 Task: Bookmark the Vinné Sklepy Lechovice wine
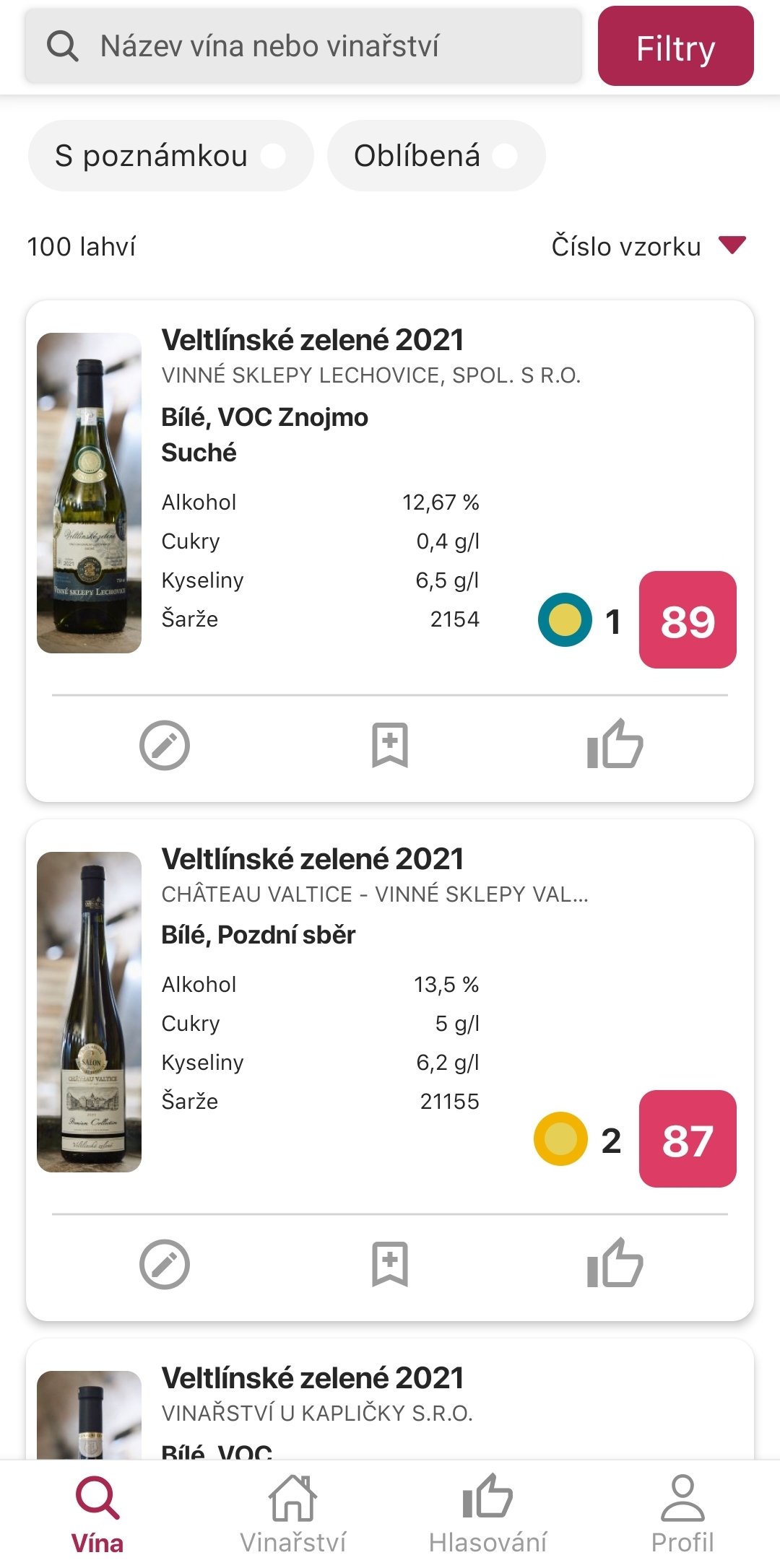tap(390, 745)
